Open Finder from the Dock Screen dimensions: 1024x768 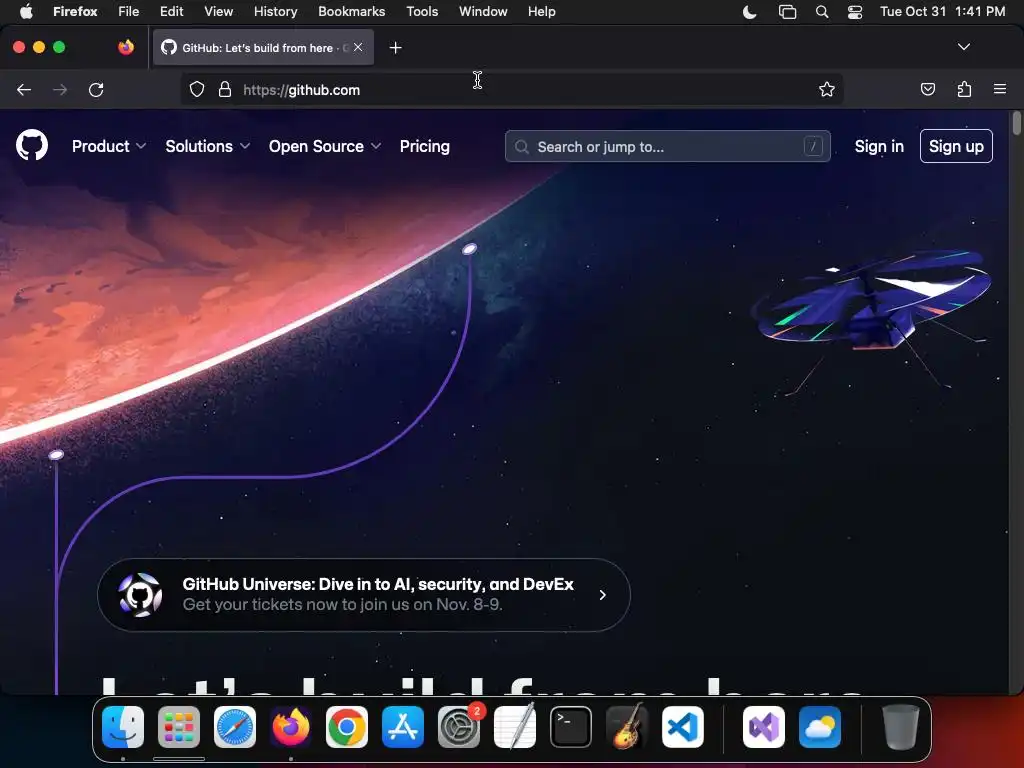(x=123, y=727)
